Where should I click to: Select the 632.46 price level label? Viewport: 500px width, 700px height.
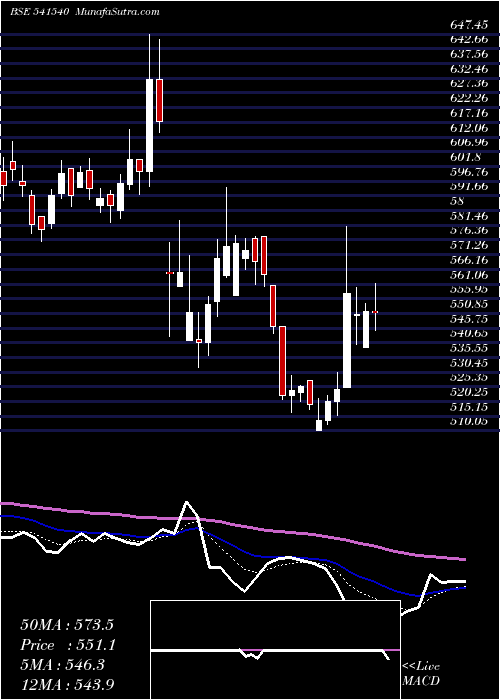pos(469,69)
